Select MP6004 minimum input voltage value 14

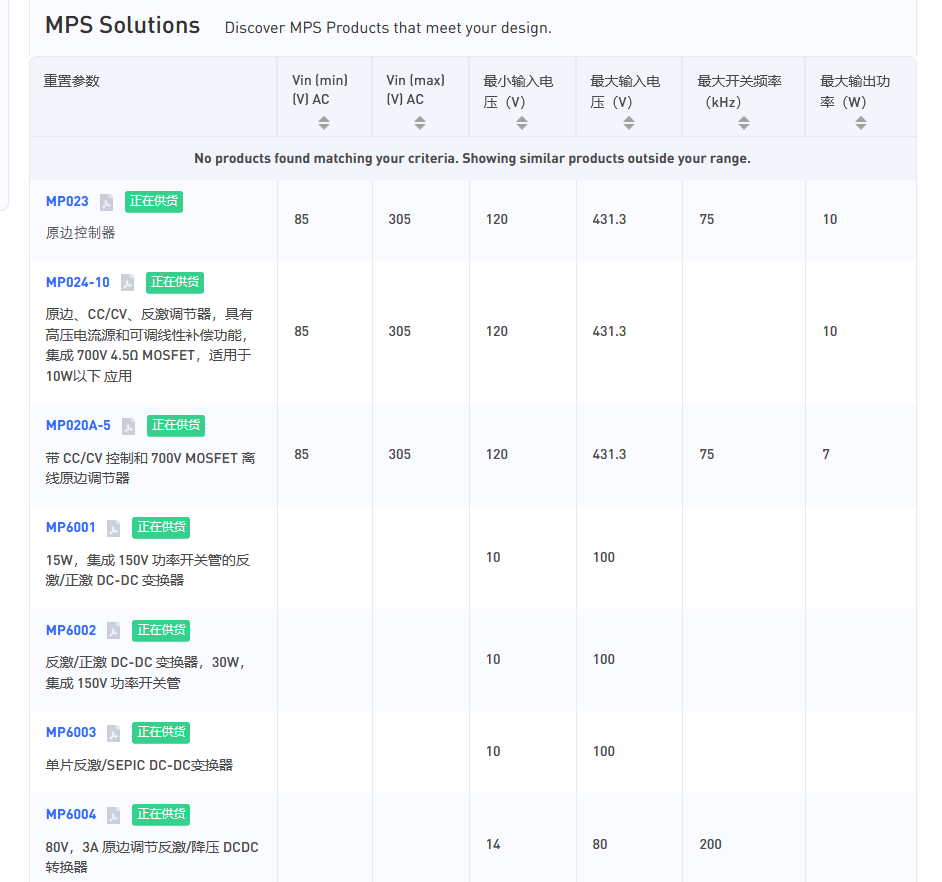tap(493, 844)
